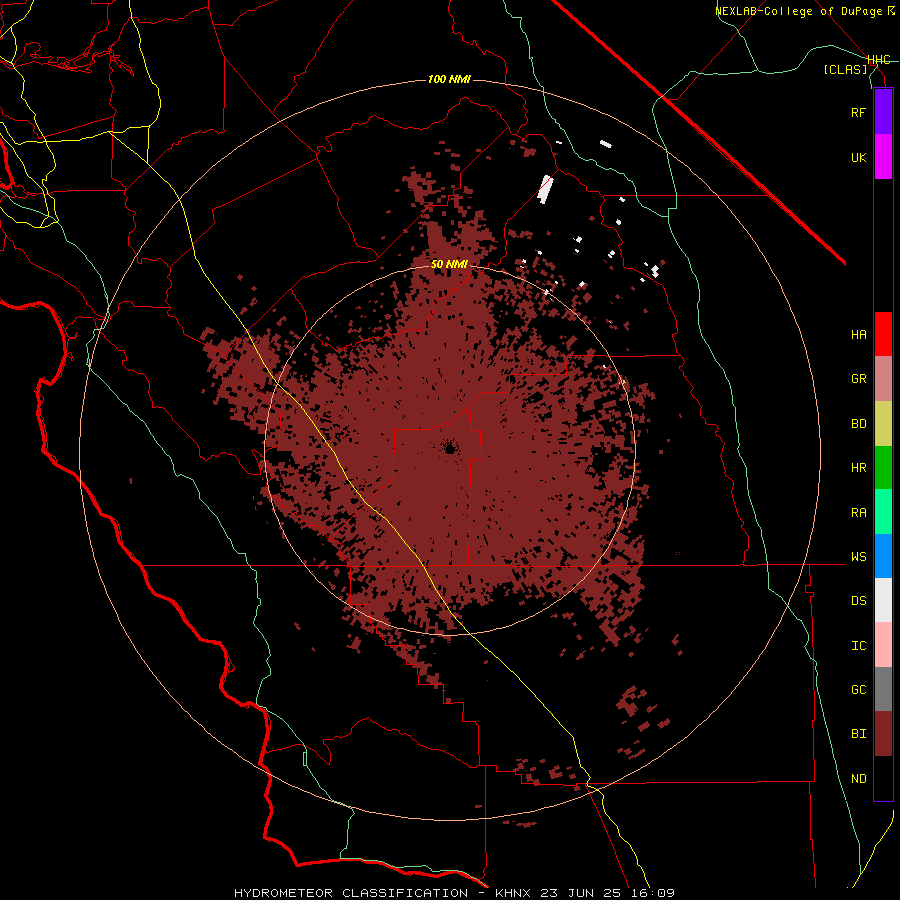
Task: Click the BD yellow legend swatch
Action: click(x=883, y=424)
